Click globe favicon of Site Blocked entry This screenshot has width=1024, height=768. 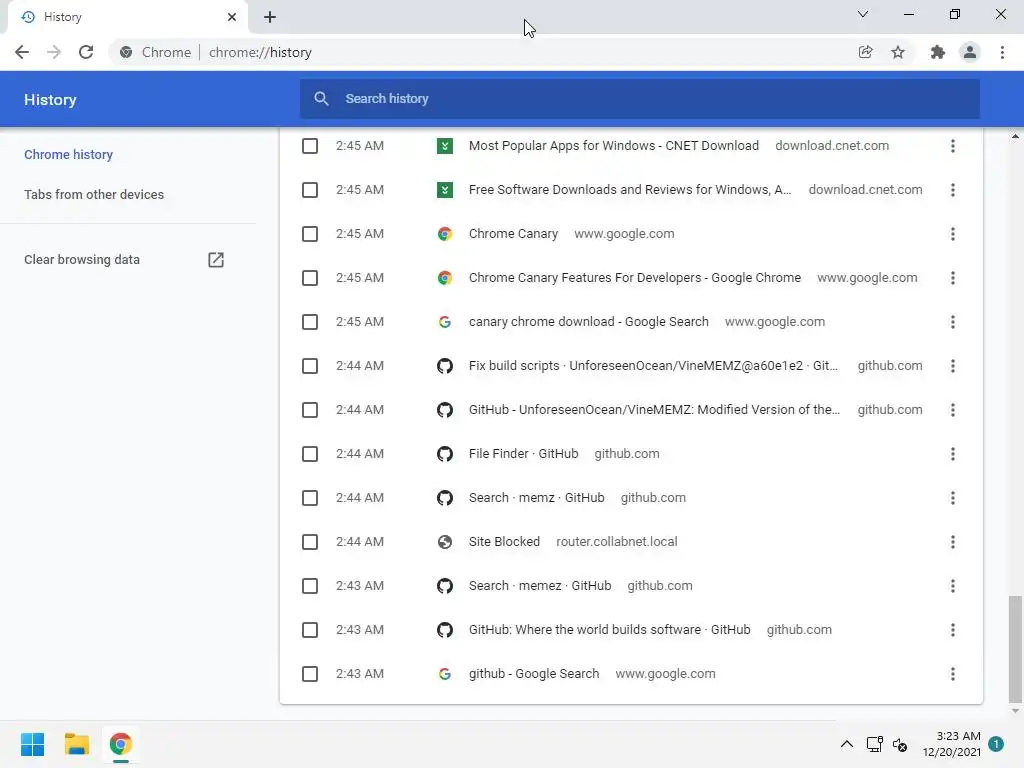coord(445,542)
